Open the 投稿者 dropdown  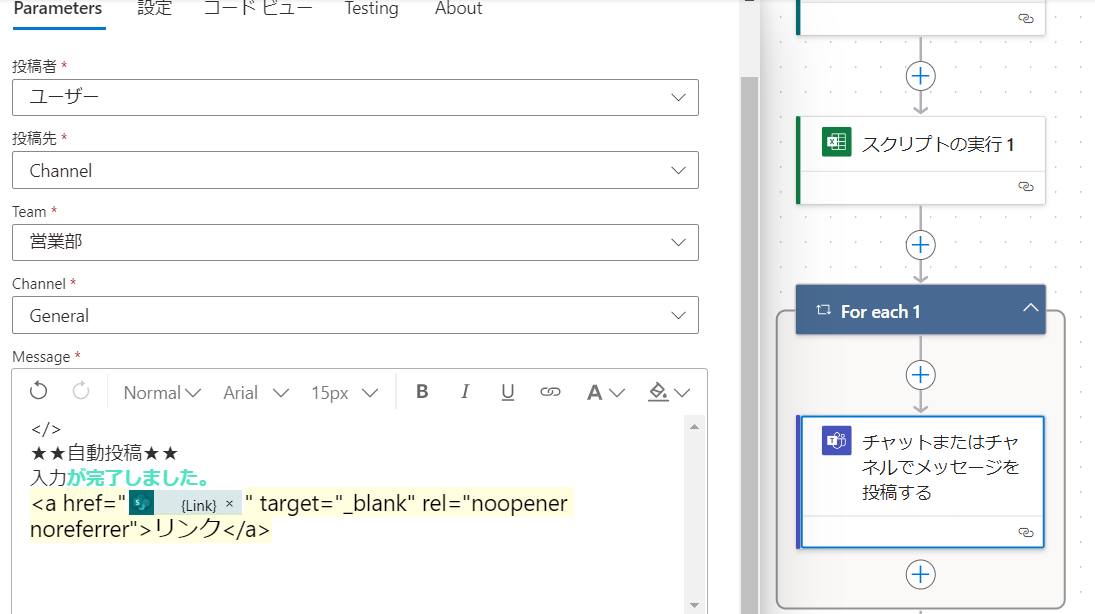(355, 97)
